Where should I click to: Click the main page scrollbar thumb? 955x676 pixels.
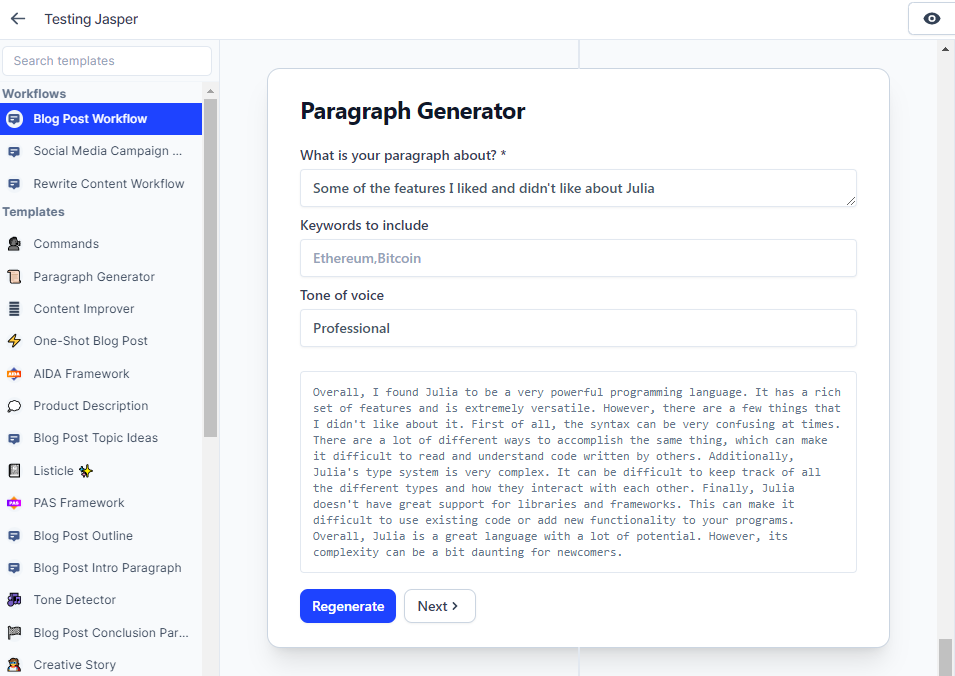tap(945, 657)
